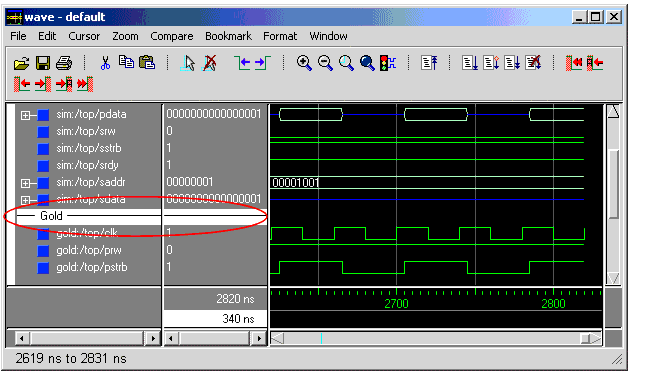Click the Cut (scissors) icon

(105, 63)
